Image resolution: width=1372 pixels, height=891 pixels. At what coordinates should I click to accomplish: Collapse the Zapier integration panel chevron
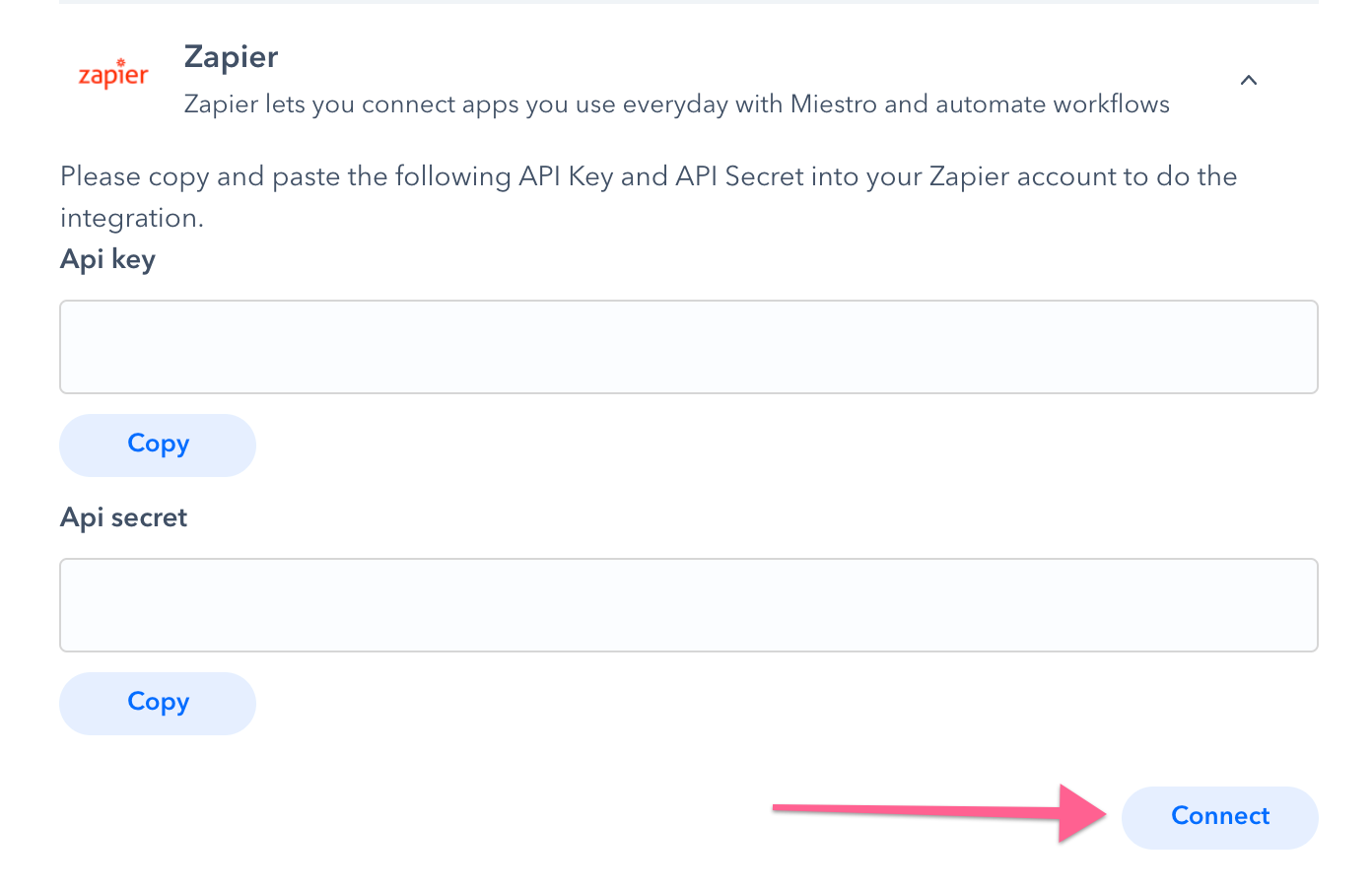[x=1248, y=80]
